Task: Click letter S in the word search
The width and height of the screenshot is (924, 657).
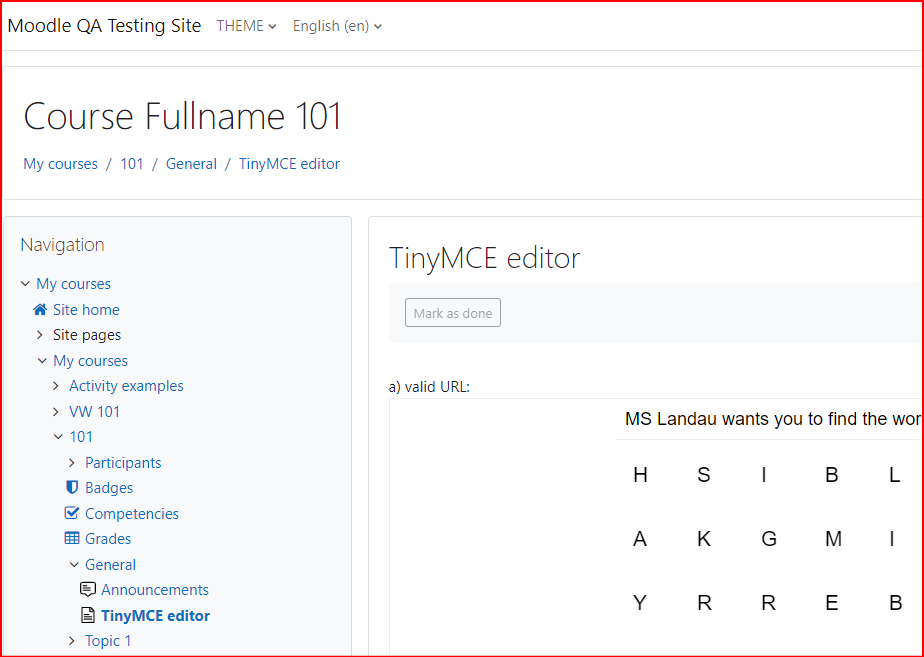Action: (x=704, y=474)
